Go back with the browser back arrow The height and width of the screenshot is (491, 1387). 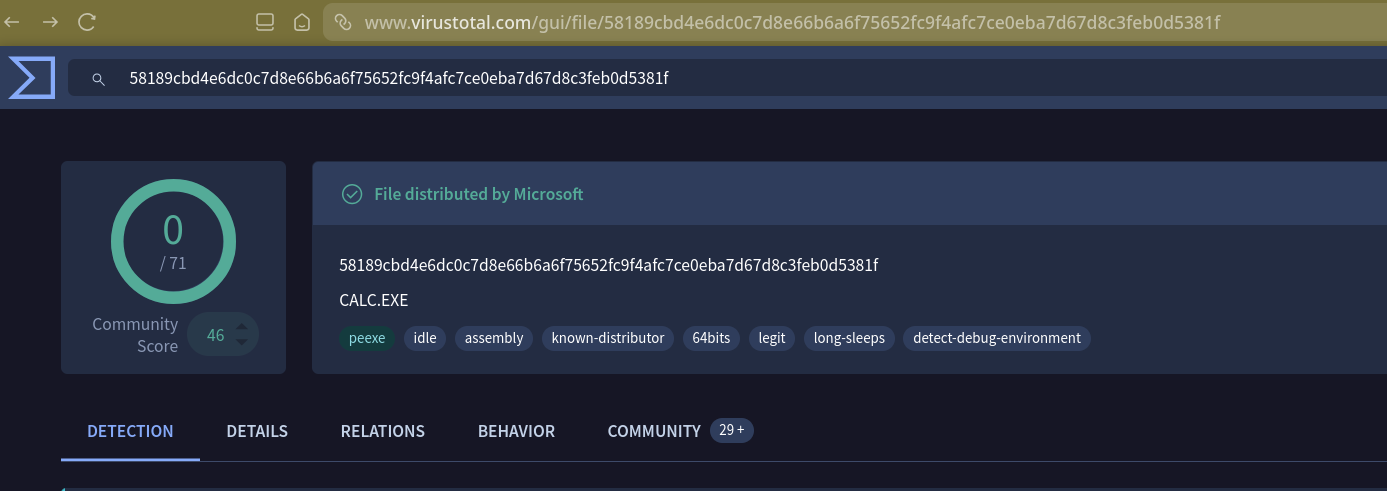tap(13, 21)
